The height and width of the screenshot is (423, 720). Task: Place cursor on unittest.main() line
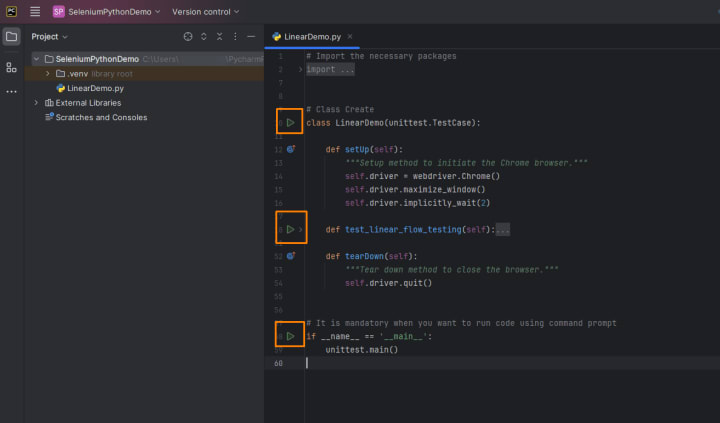362,350
